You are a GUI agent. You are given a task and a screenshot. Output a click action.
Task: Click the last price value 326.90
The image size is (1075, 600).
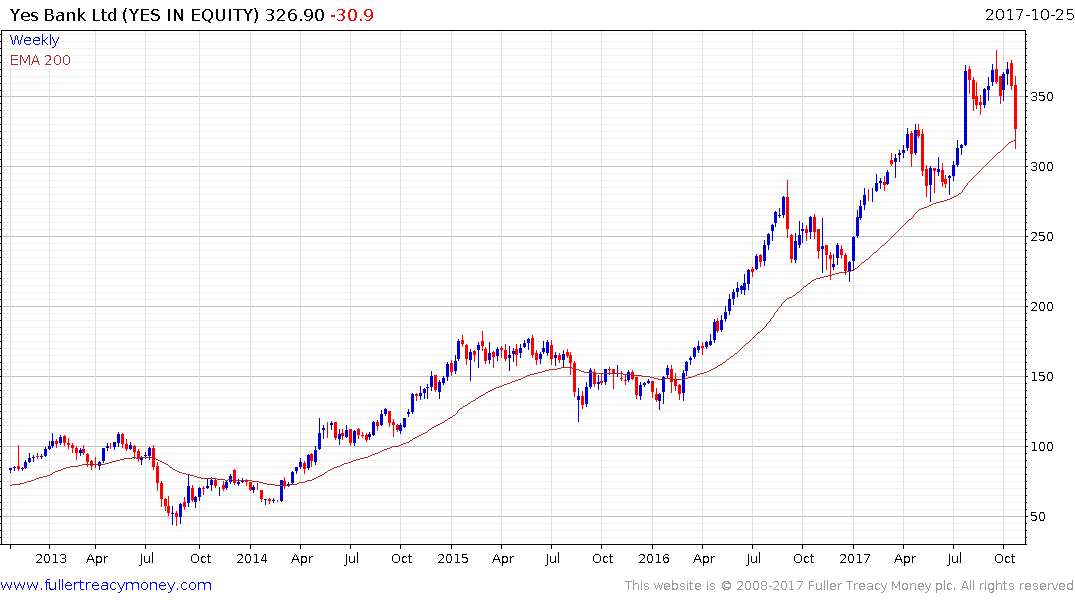pos(295,15)
